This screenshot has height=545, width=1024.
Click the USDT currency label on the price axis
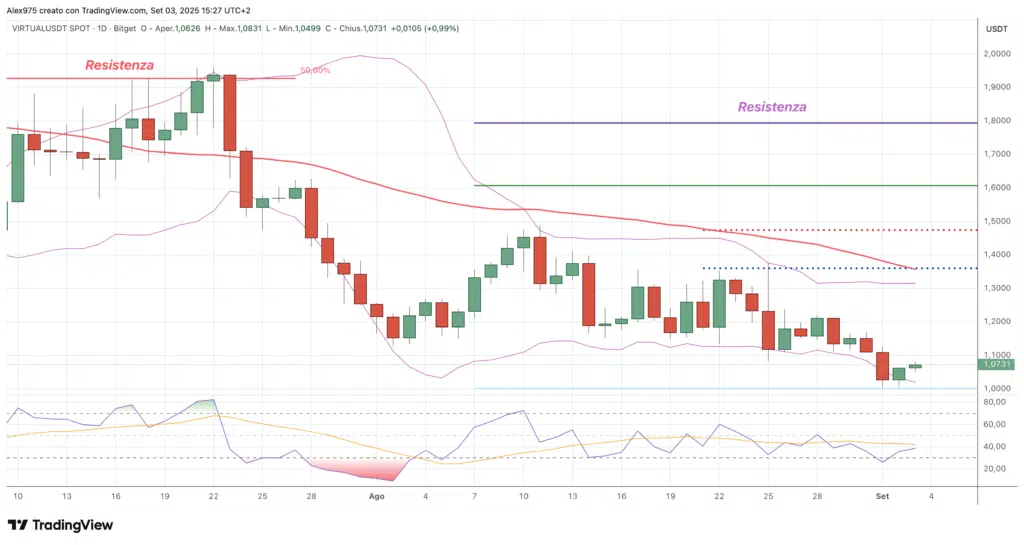click(x=996, y=29)
